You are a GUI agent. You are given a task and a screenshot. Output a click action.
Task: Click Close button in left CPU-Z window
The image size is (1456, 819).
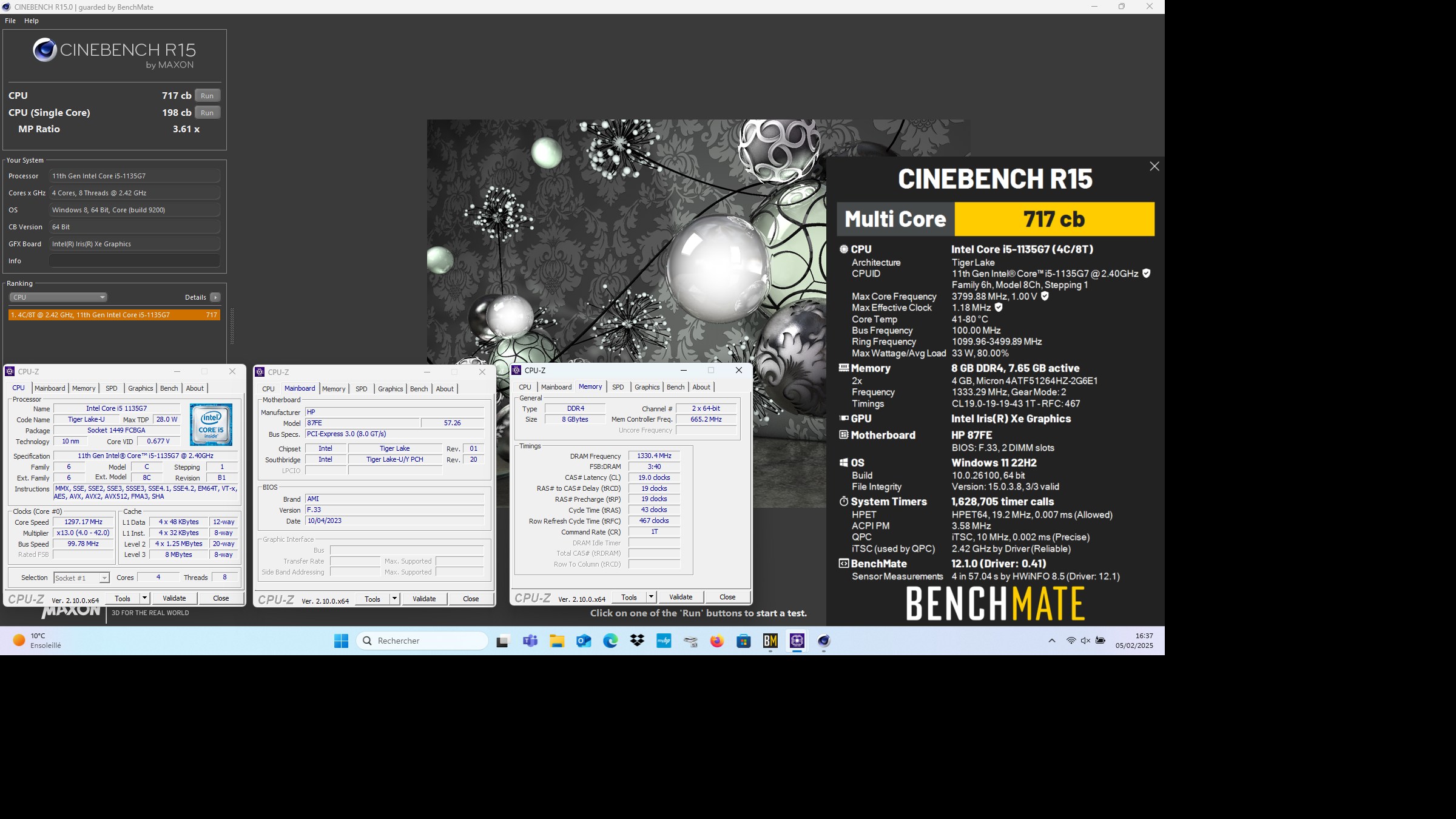(x=221, y=598)
